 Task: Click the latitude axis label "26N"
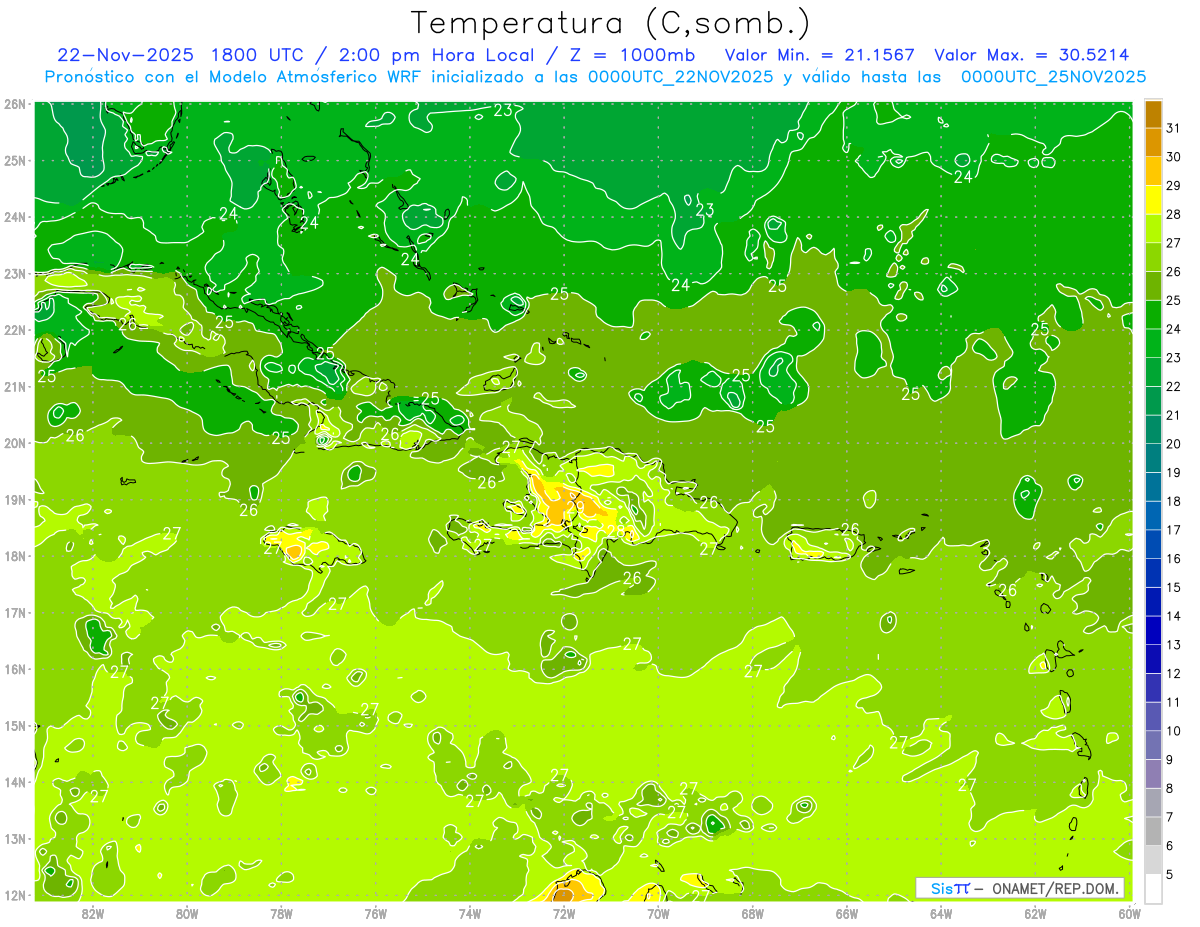point(15,104)
